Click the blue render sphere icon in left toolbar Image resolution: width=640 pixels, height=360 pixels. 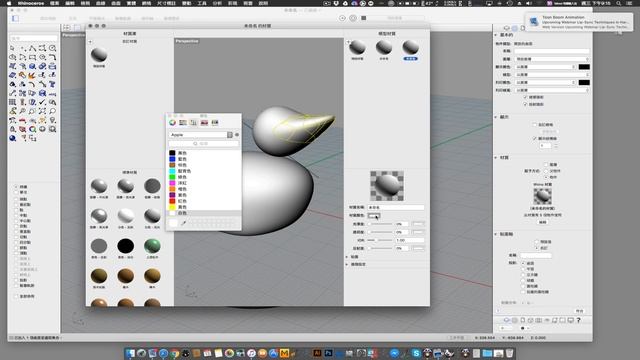click(13, 138)
